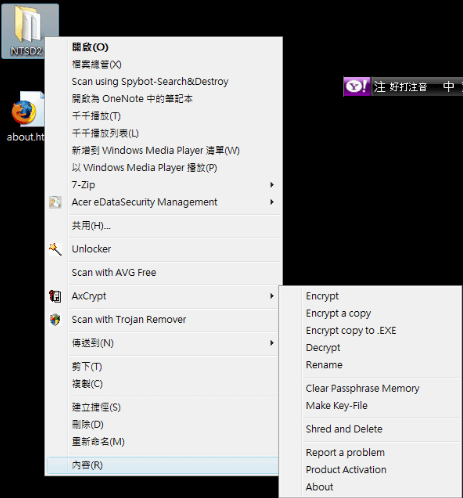This screenshot has width=463, height=498.
Task: Choose 建立捷徑(S) menu item
Action: [x=164, y=407]
